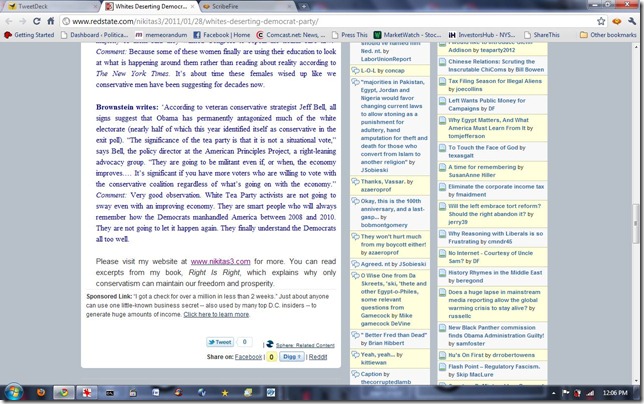
Task: Click the page's vertical scrollbar thumb
Action: (x=636, y=223)
